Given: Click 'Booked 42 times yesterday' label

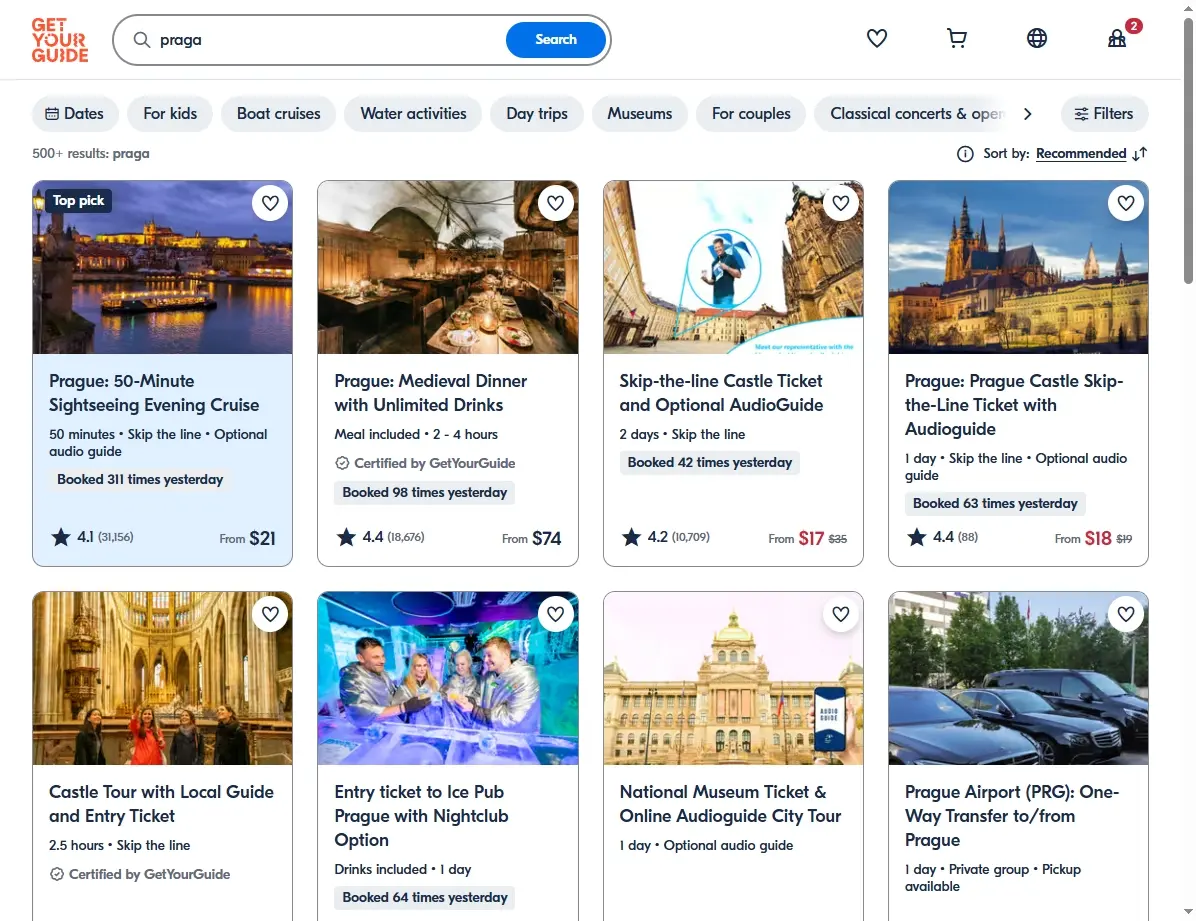Looking at the screenshot, I should [x=709, y=462].
